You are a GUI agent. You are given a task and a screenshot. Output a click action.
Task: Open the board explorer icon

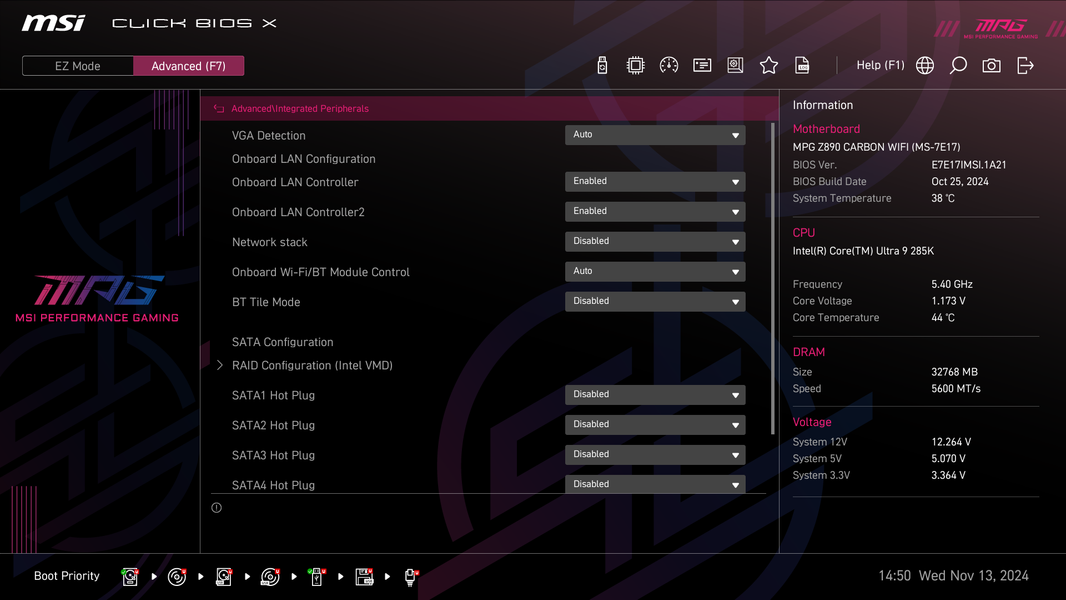click(735, 65)
